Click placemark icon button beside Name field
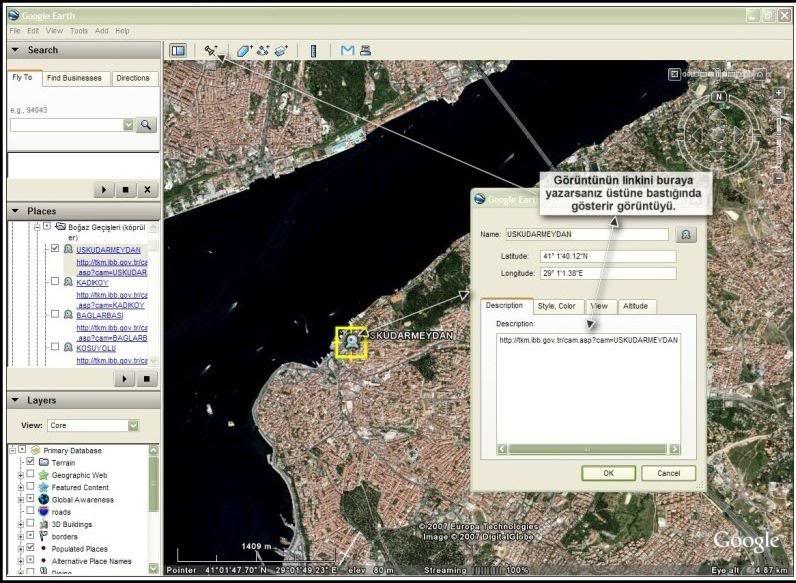 (686, 234)
